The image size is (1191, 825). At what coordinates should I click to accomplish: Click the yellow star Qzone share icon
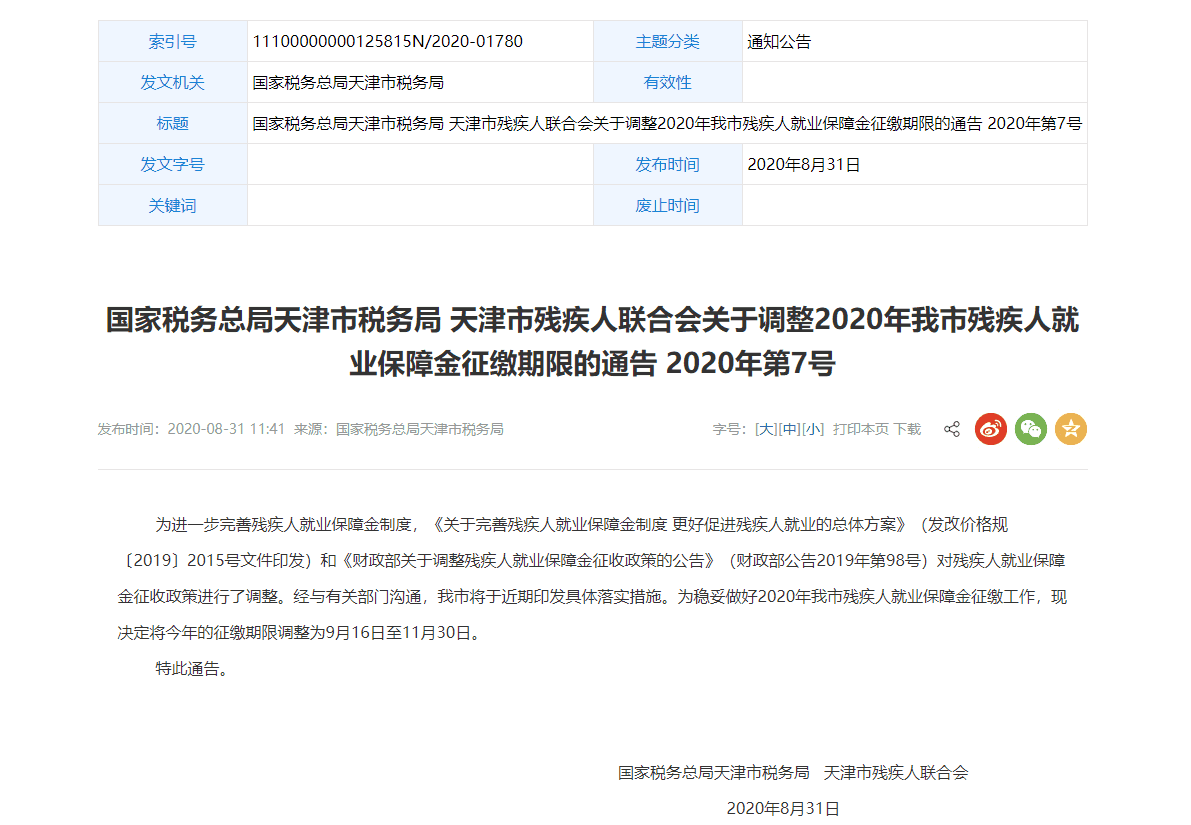tap(1071, 429)
